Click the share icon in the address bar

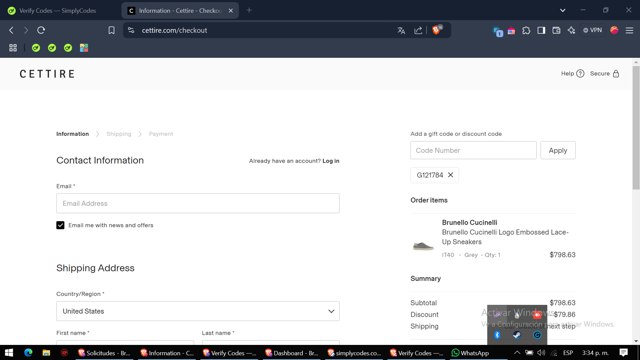418,30
